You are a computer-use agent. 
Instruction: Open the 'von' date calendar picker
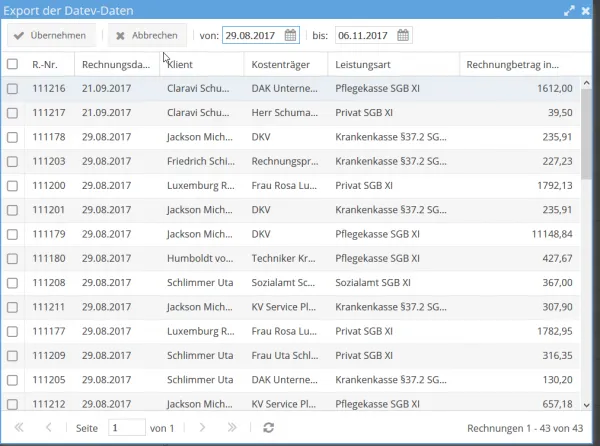click(x=290, y=35)
